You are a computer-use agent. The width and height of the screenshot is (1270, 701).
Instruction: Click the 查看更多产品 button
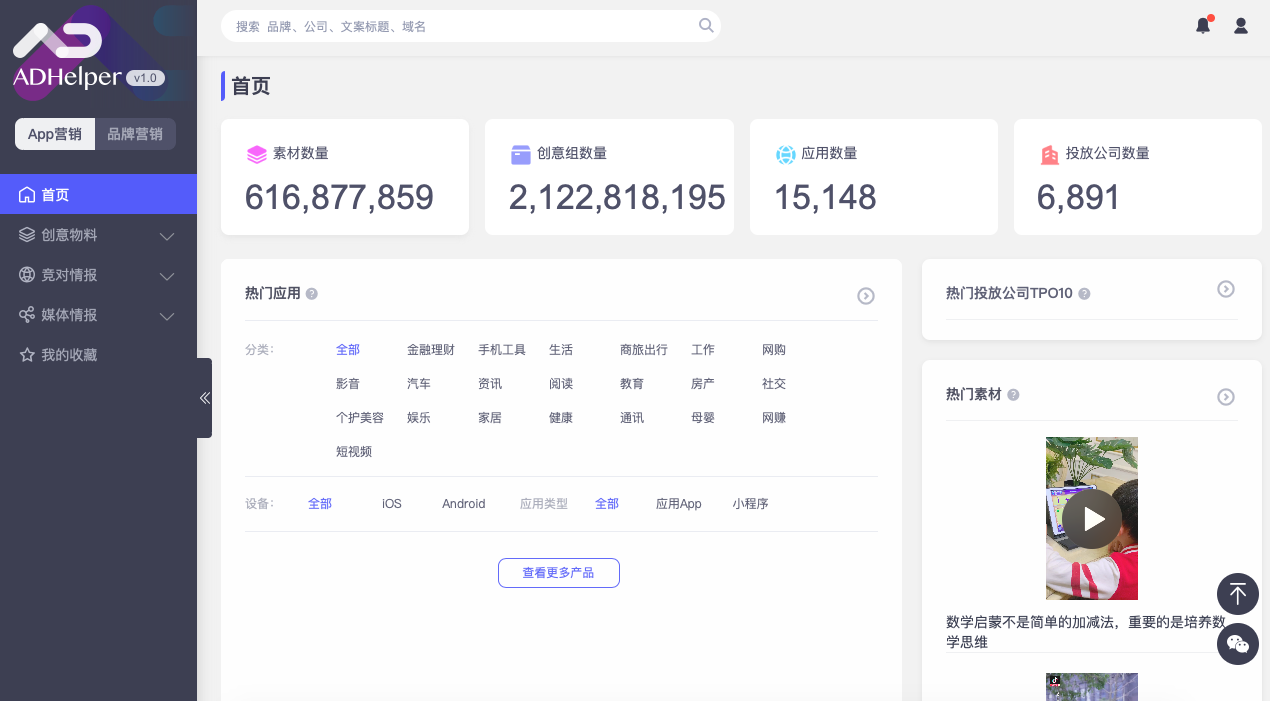coord(559,573)
